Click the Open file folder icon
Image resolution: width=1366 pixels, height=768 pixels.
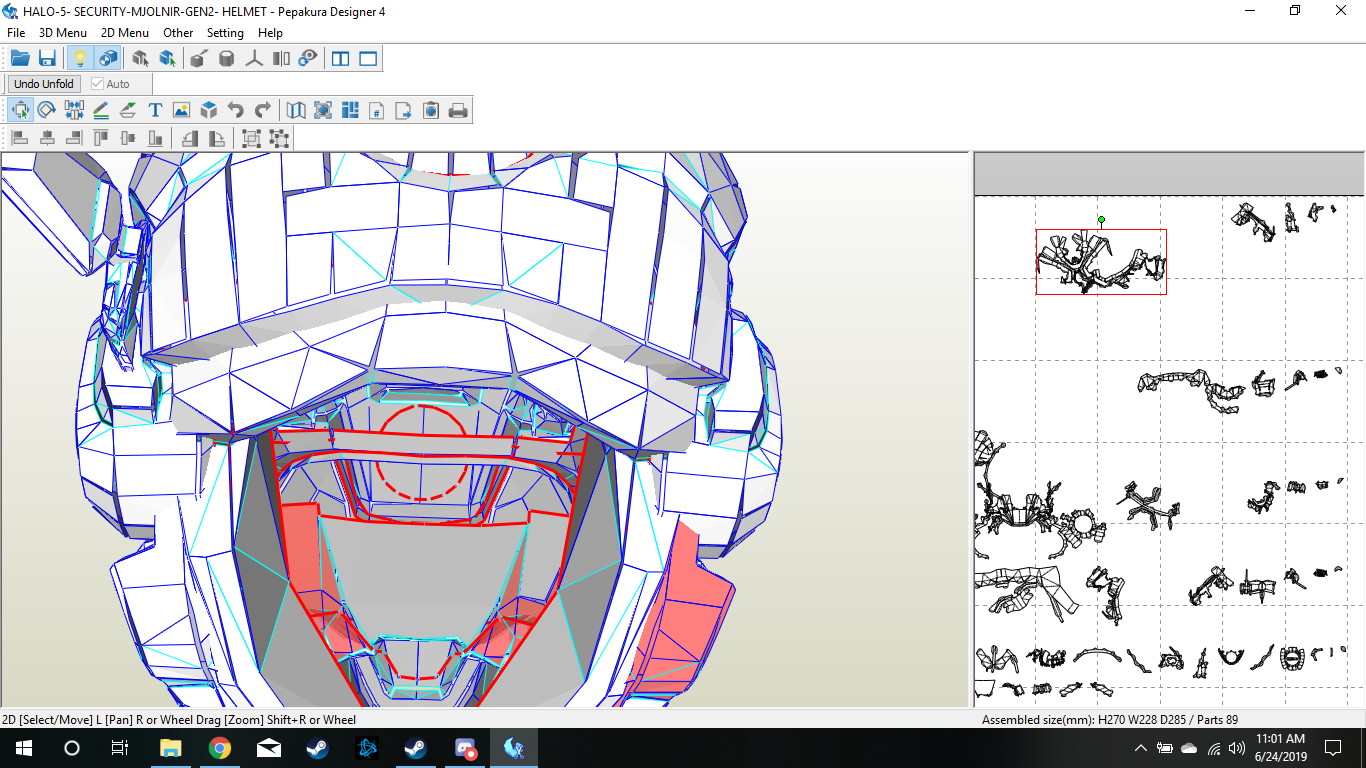click(x=20, y=59)
